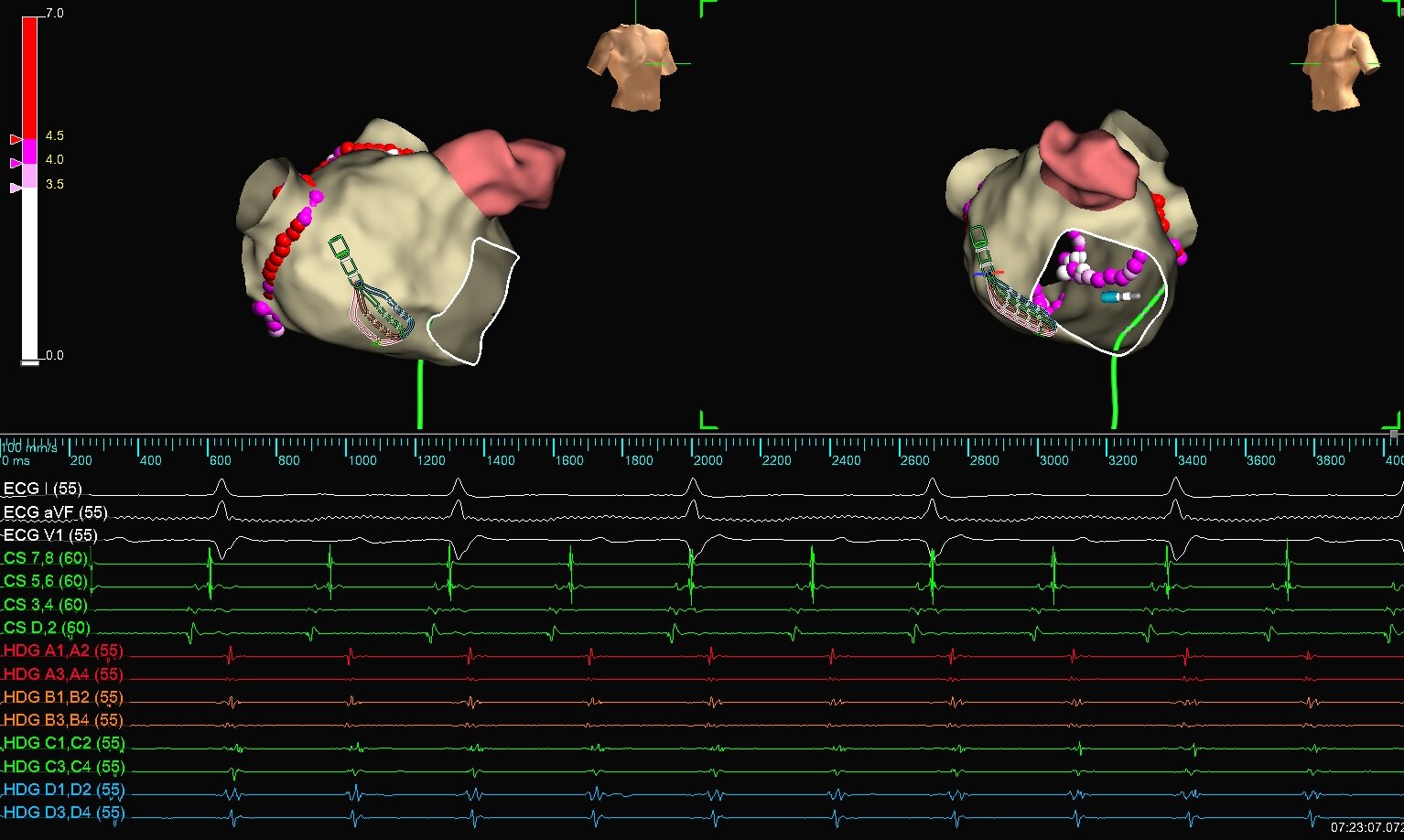Viewport: 1404px width, 840px height.
Task: Click the pink left atrial appendage in left view
Action: pyautogui.click(x=503, y=174)
